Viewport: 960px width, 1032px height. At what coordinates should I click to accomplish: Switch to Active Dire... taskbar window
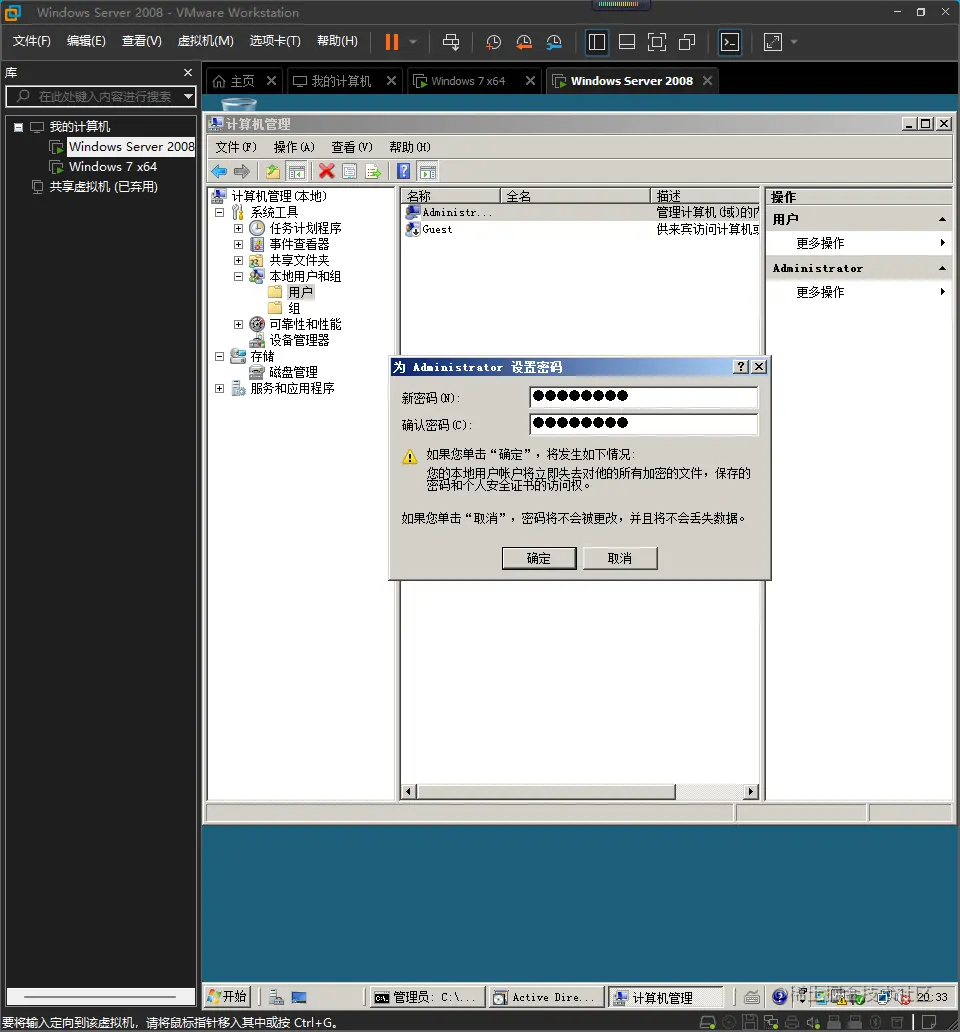click(547, 998)
